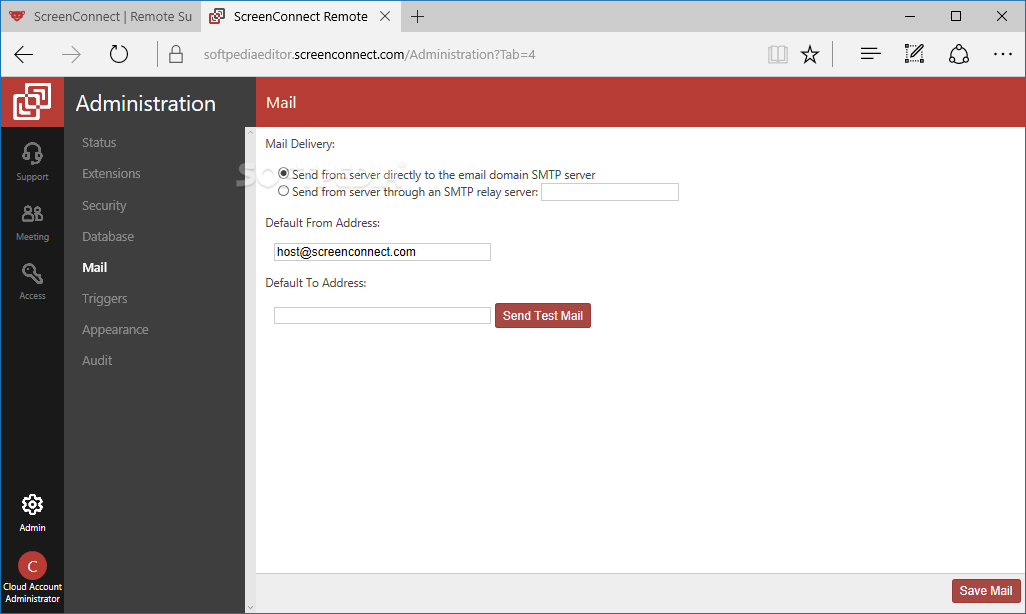Click the 'Mail' heading in the red bar
The width and height of the screenshot is (1026, 614).
click(x=281, y=103)
